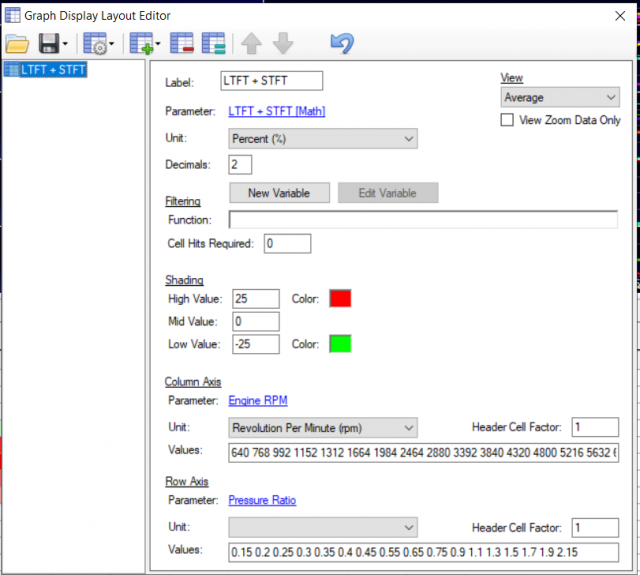Click the Engine RPM parameter link
Viewport: 640px width, 575px height.
tap(258, 400)
